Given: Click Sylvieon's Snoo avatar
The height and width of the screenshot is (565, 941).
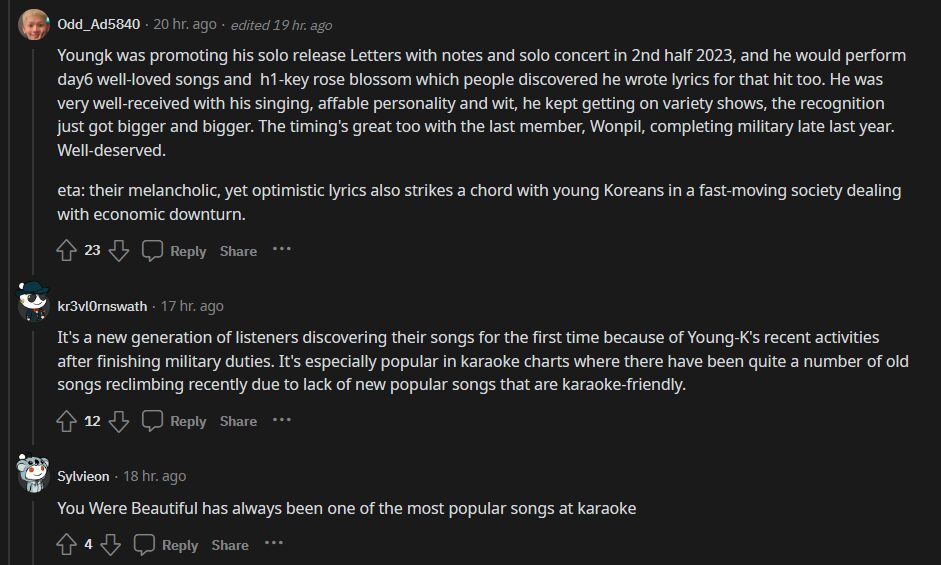Looking at the screenshot, I should click(x=34, y=473).
